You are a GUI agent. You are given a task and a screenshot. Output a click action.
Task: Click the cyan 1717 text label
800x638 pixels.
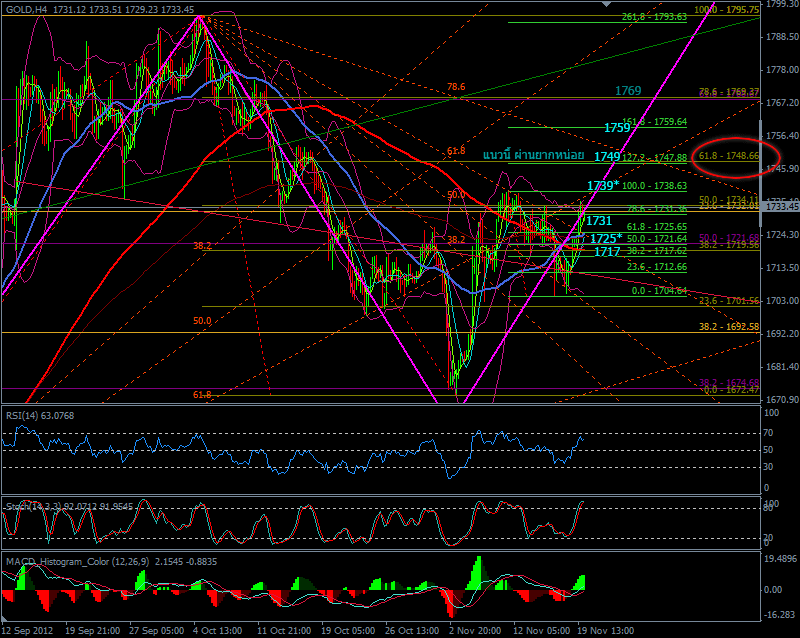click(x=607, y=251)
